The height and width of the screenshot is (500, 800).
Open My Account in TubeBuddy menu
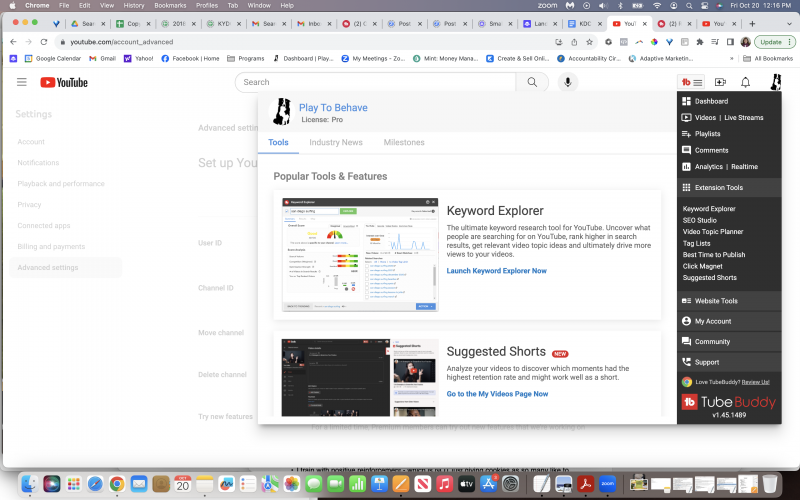[713, 321]
